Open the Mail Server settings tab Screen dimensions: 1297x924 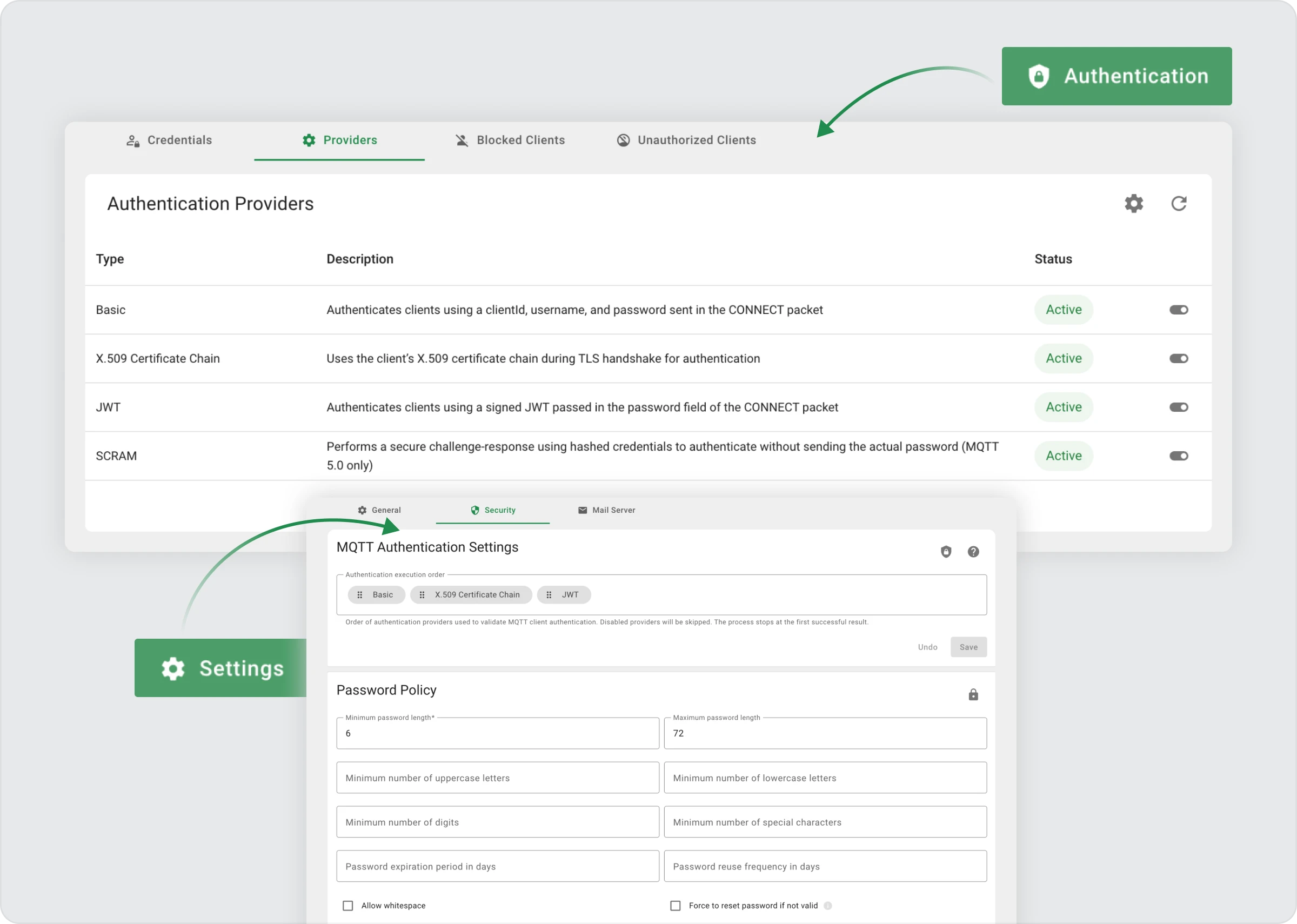(x=606, y=510)
